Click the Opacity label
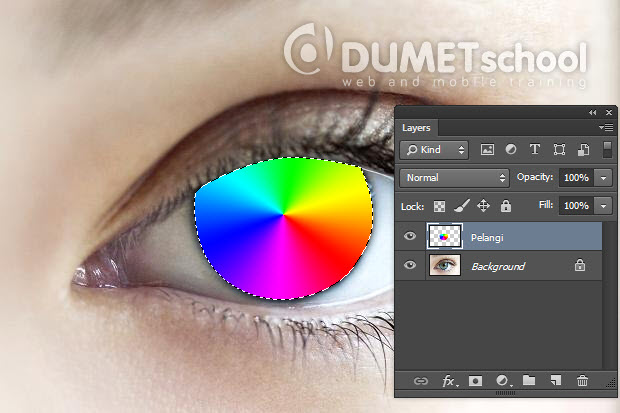This screenshot has width=620, height=413. [x=535, y=177]
